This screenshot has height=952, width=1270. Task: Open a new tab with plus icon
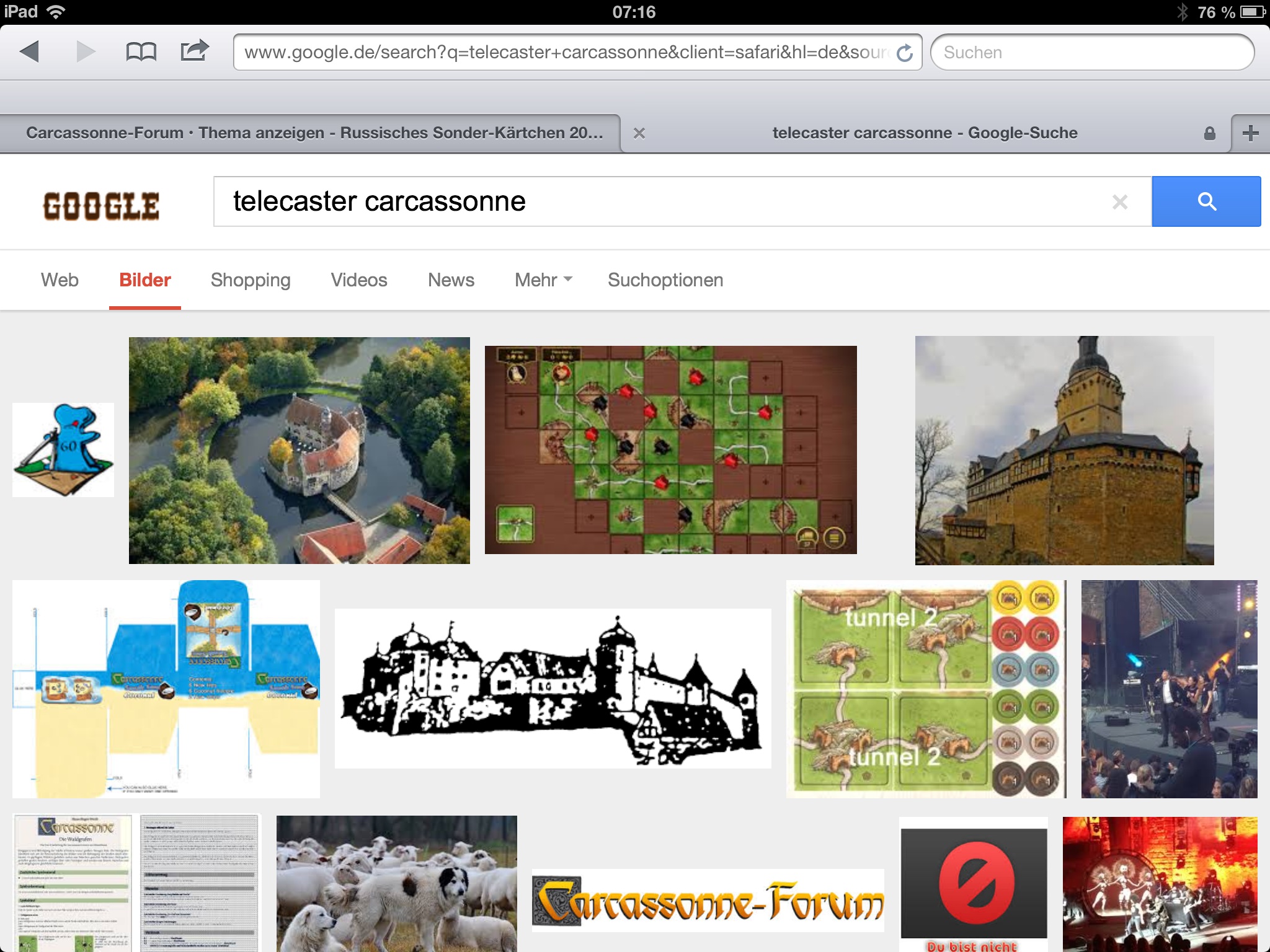[x=1250, y=133]
